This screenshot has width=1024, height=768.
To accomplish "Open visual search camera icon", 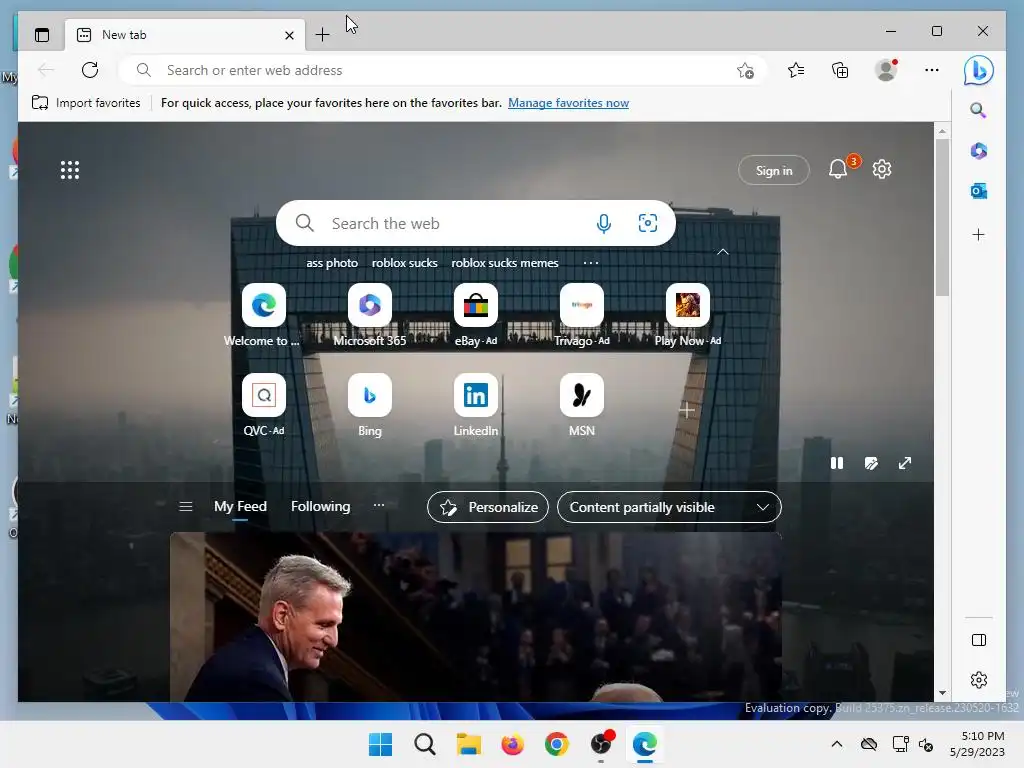I will click(647, 223).
